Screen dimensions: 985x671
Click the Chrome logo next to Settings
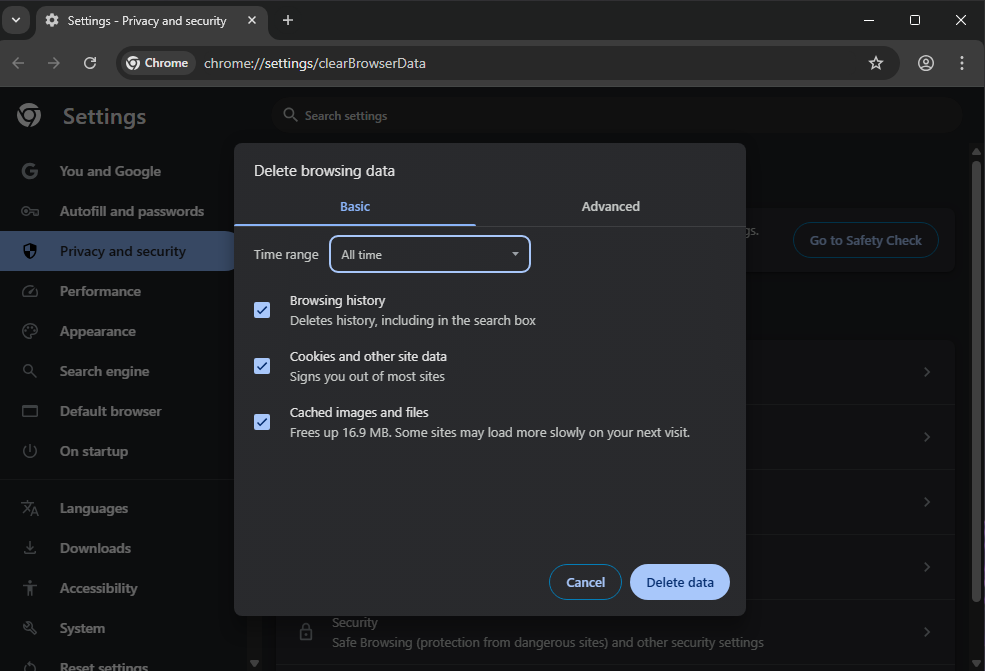[x=29, y=116]
